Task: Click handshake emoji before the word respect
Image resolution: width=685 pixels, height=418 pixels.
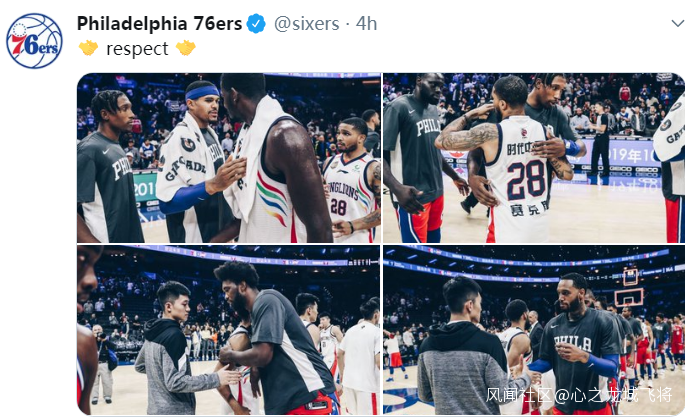Action: pyautogui.click(x=88, y=48)
